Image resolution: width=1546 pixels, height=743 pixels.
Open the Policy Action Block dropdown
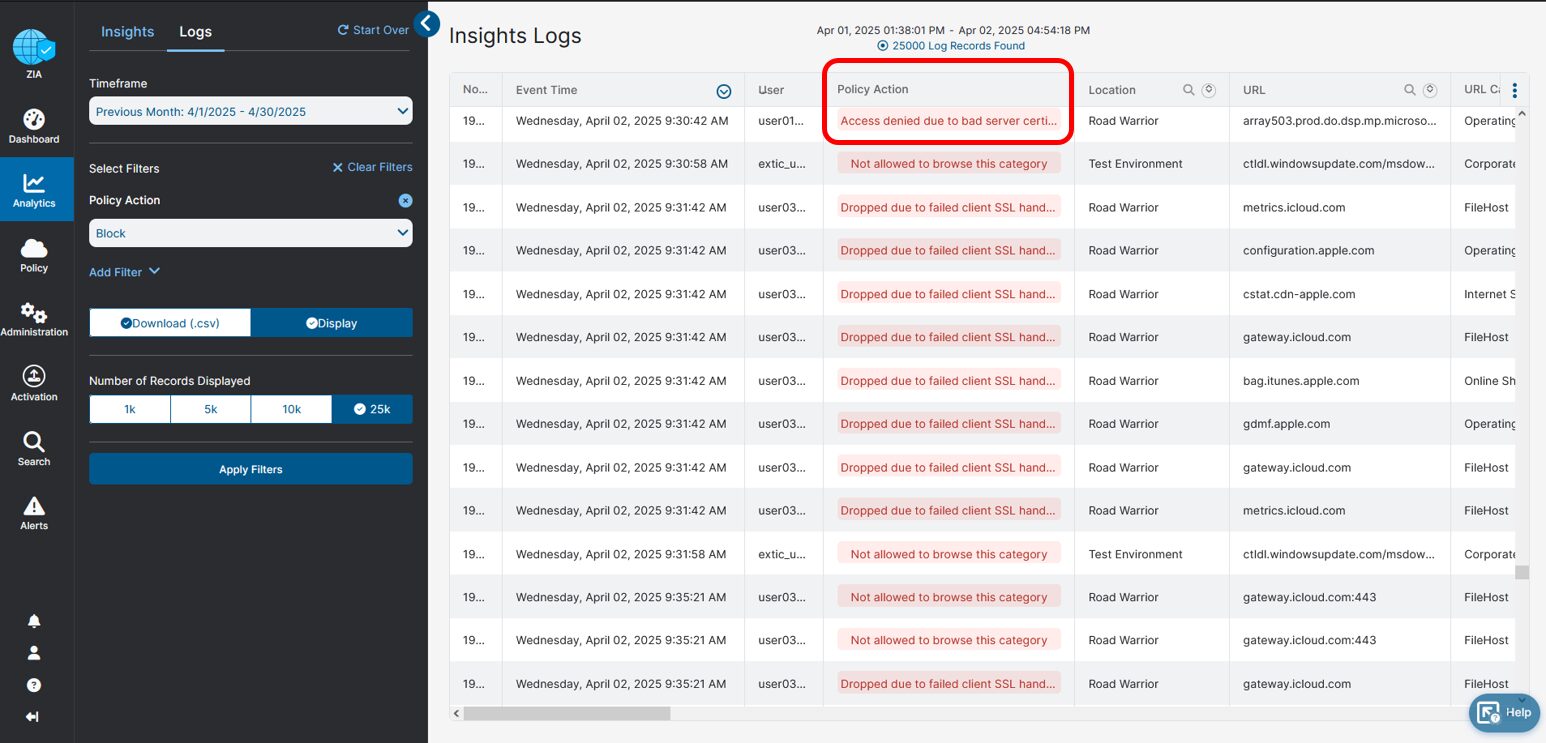(x=250, y=233)
